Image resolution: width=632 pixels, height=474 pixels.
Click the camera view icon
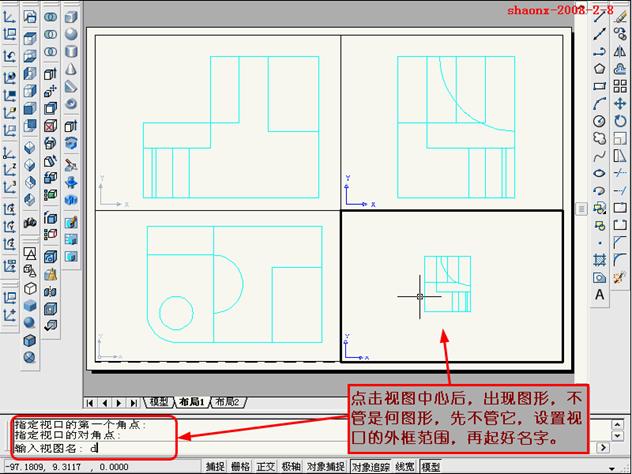pyautogui.click(x=29, y=221)
